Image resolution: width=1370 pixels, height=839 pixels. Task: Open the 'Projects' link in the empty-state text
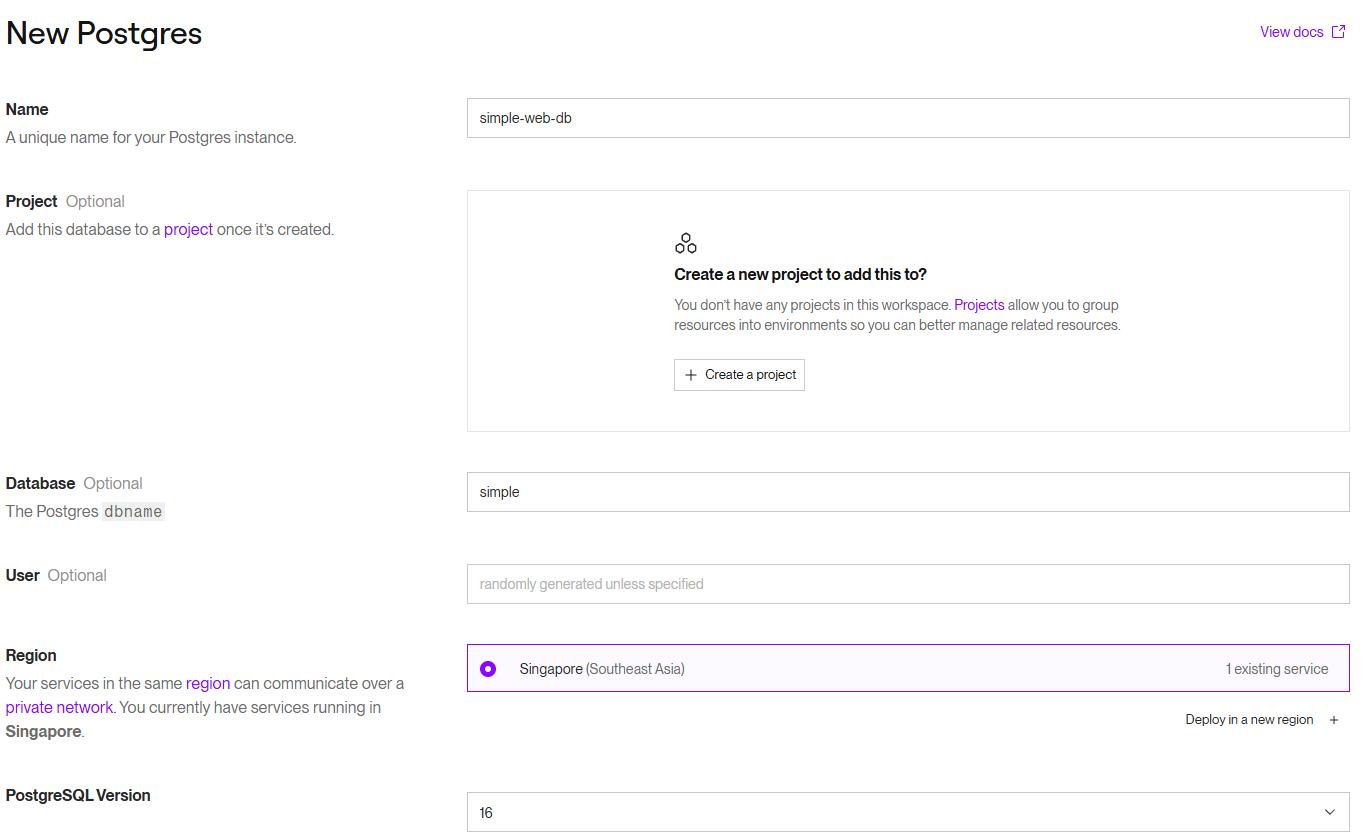pos(979,305)
